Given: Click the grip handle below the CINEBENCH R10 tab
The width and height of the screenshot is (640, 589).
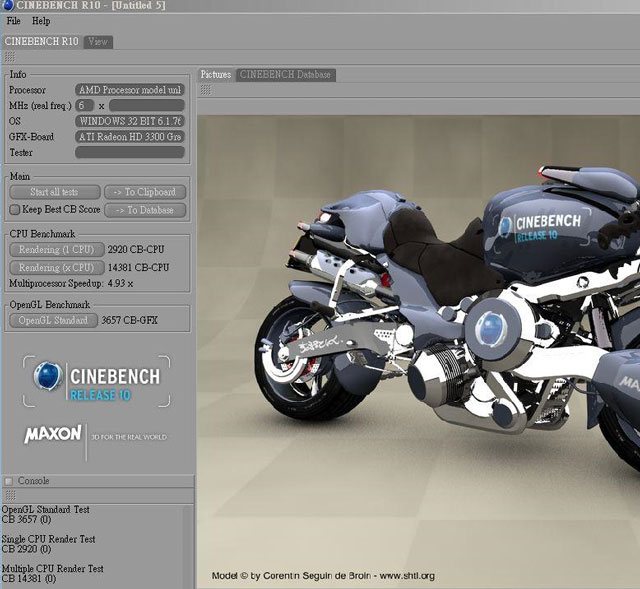Looking at the screenshot, I should point(8,58).
